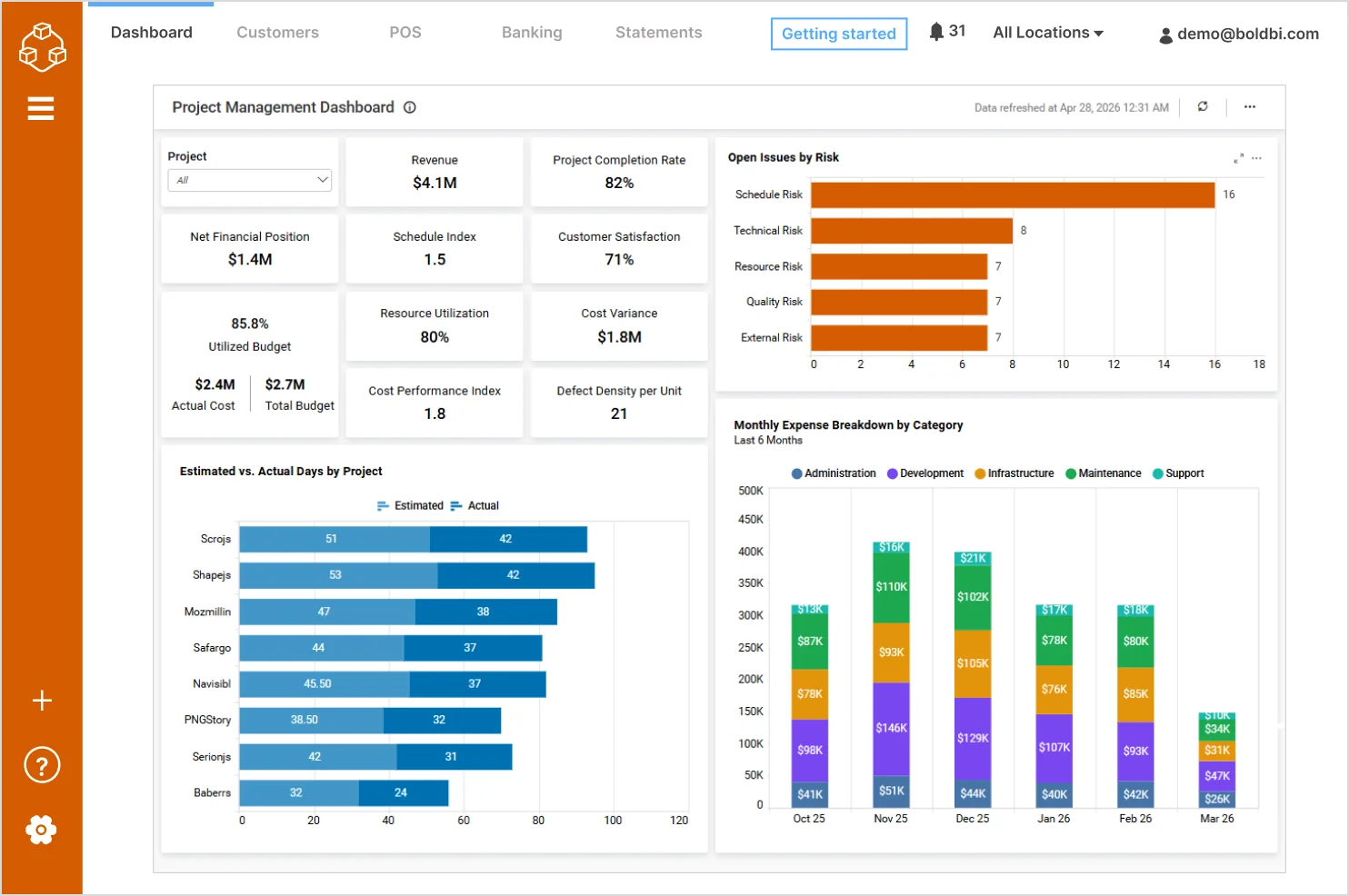
Task: Open dashboard more options ellipsis
Action: coord(1250,106)
